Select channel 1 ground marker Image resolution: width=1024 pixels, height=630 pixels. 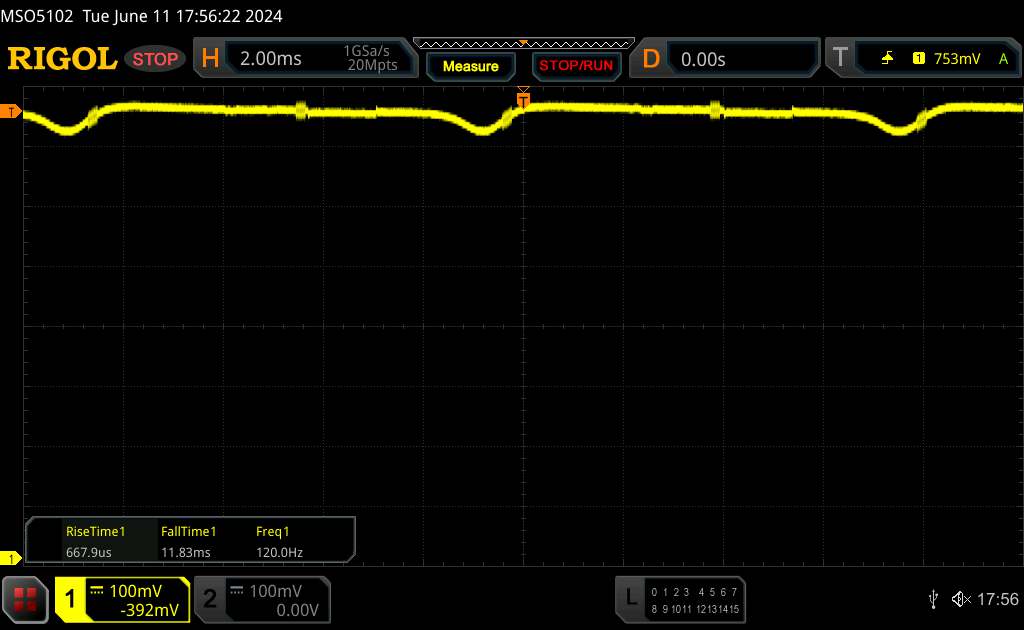pyautogui.click(x=10, y=558)
